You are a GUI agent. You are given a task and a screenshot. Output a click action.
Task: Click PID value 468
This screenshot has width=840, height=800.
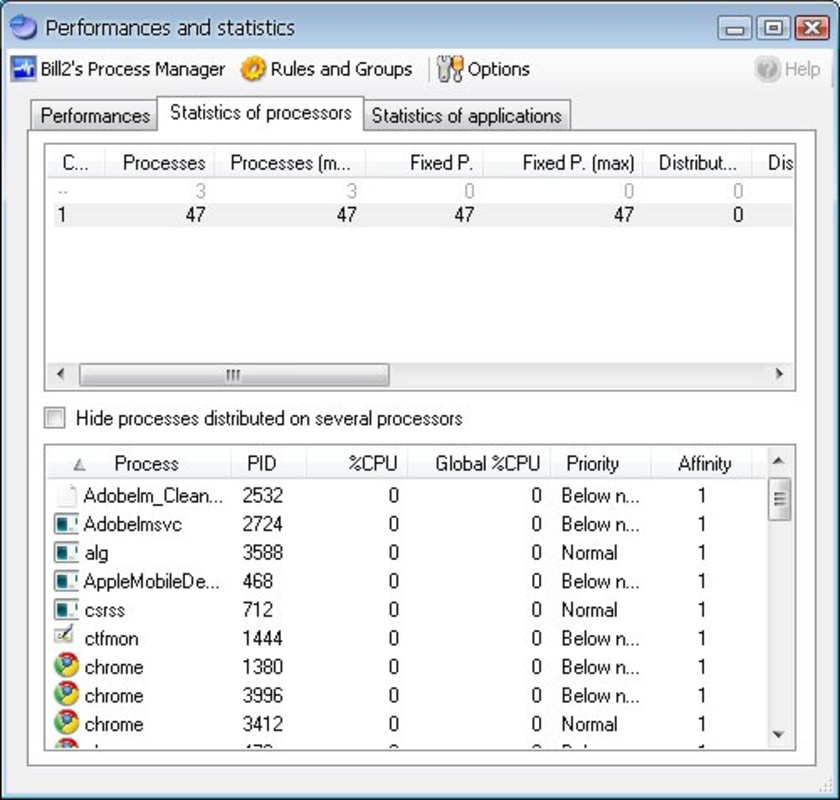(258, 581)
